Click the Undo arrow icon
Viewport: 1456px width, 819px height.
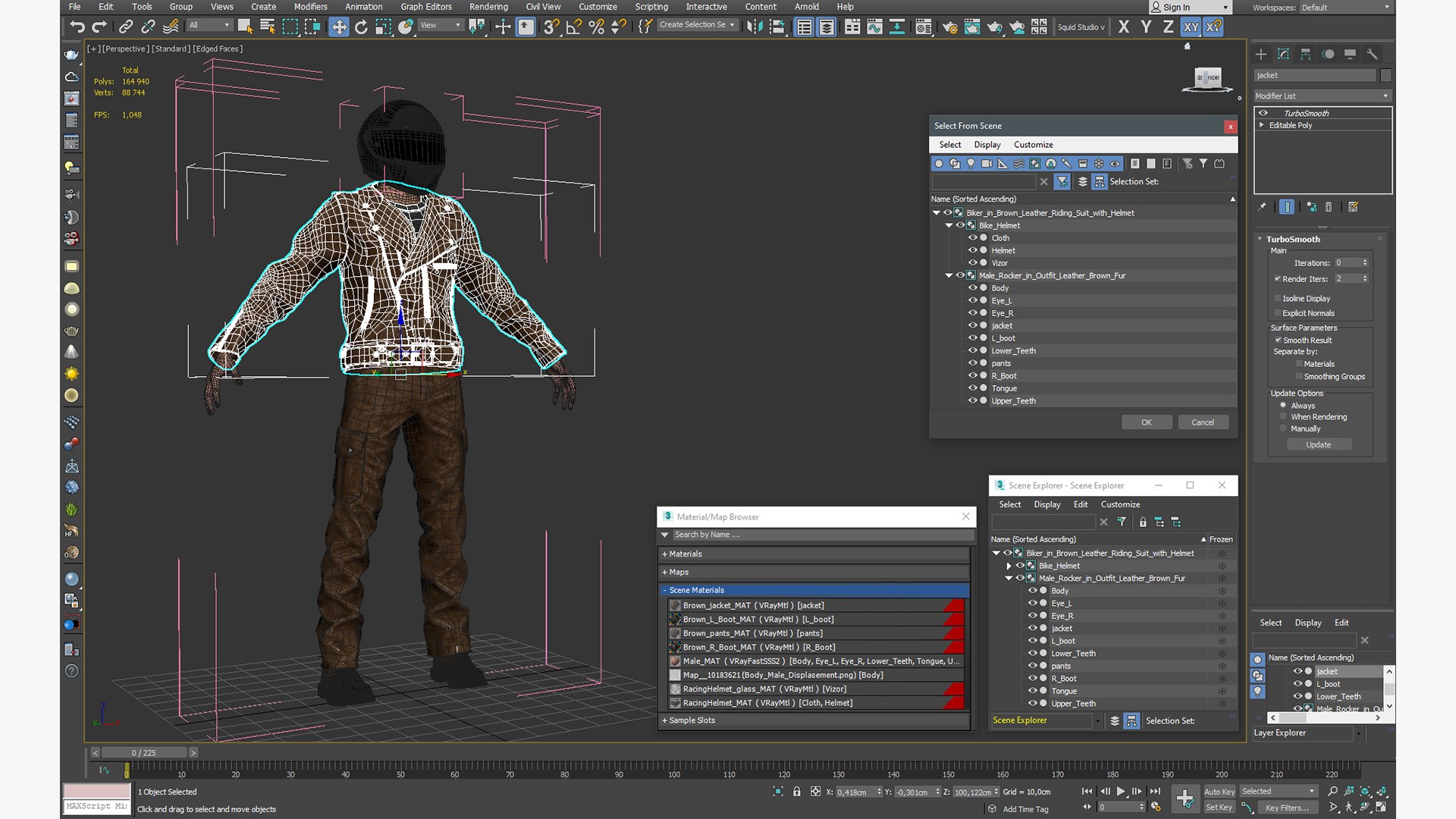click(77, 27)
